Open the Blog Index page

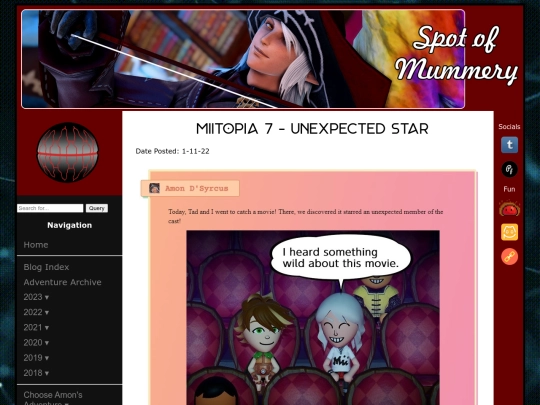click(46, 267)
